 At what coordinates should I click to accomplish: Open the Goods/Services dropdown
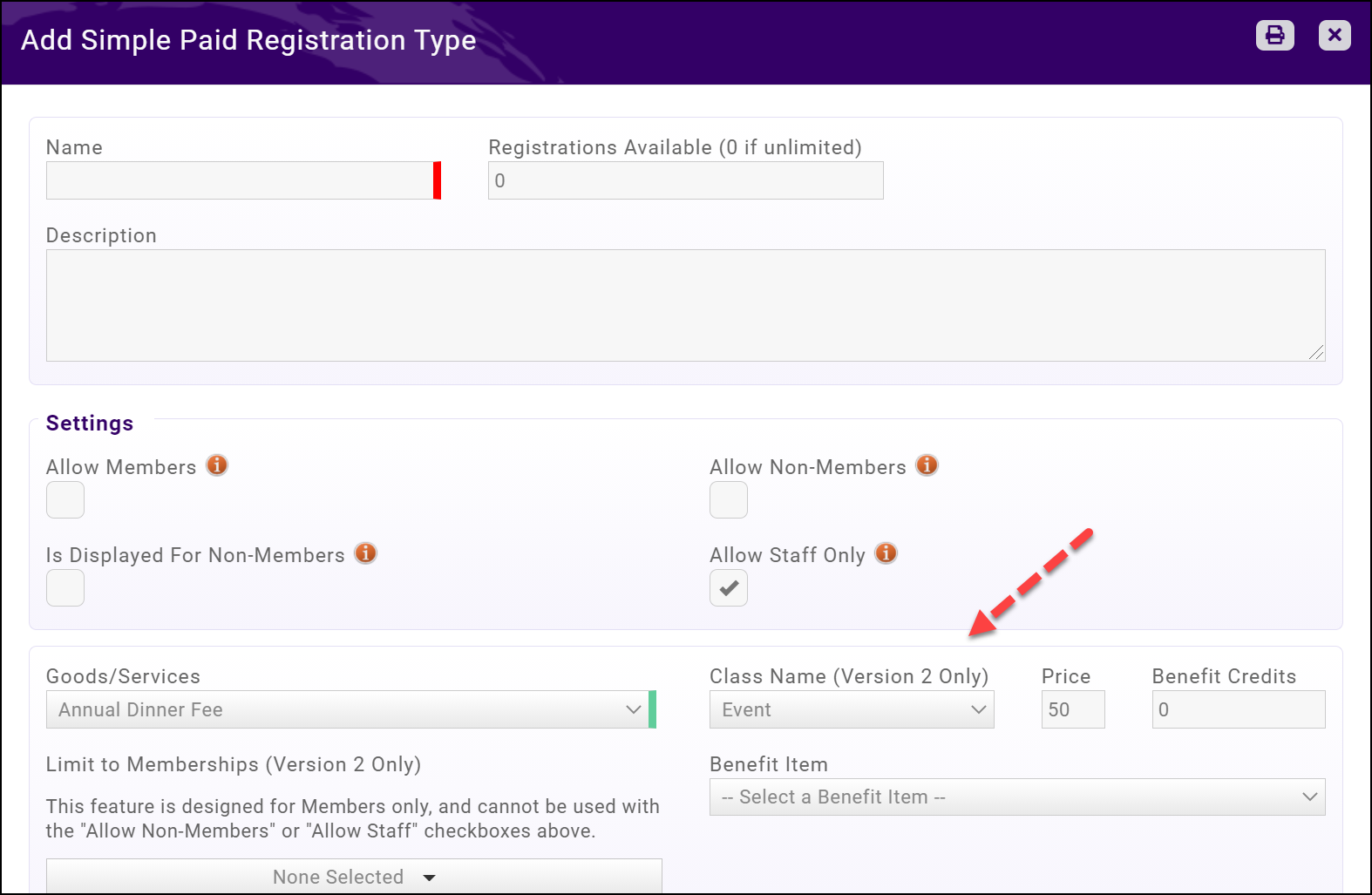(x=349, y=709)
